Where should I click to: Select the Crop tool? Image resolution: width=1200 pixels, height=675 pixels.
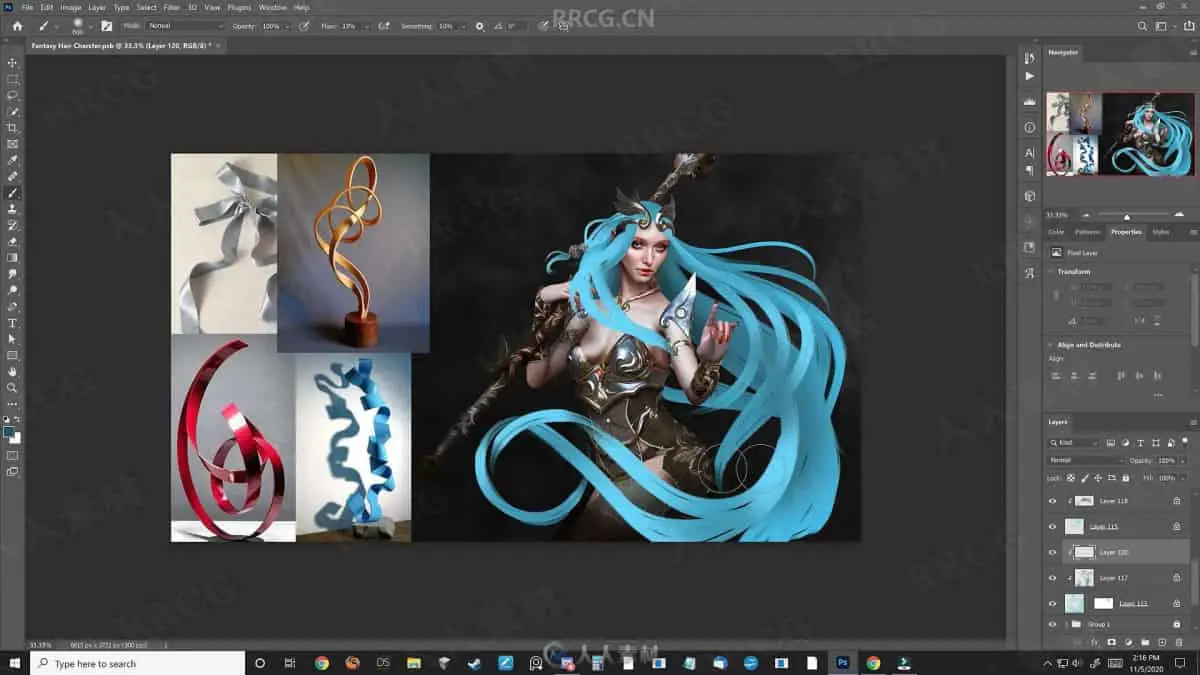pos(12,128)
